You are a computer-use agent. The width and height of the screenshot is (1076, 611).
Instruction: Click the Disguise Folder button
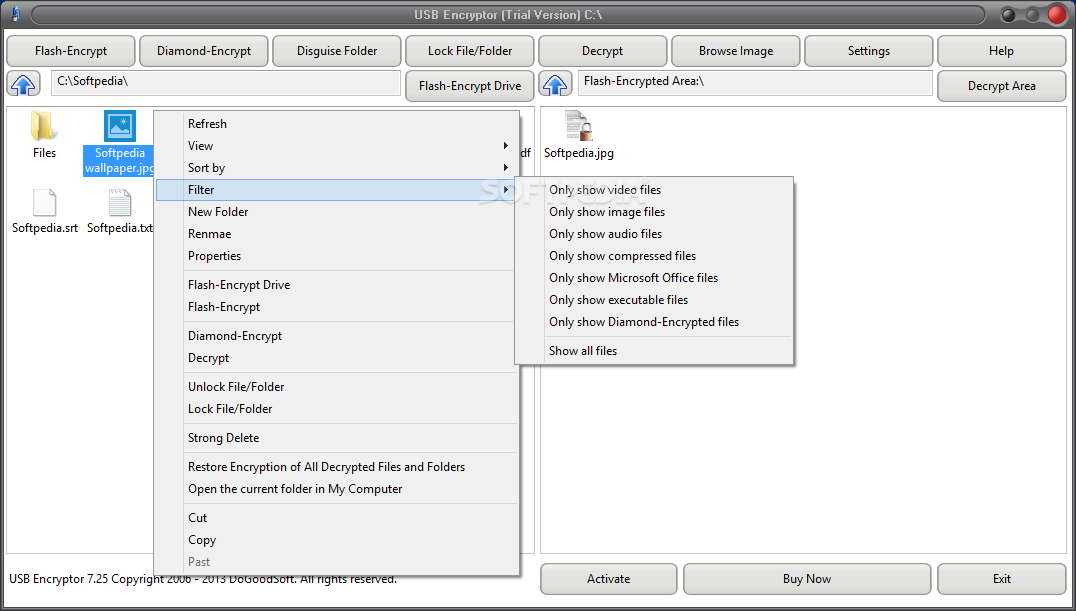pos(337,51)
